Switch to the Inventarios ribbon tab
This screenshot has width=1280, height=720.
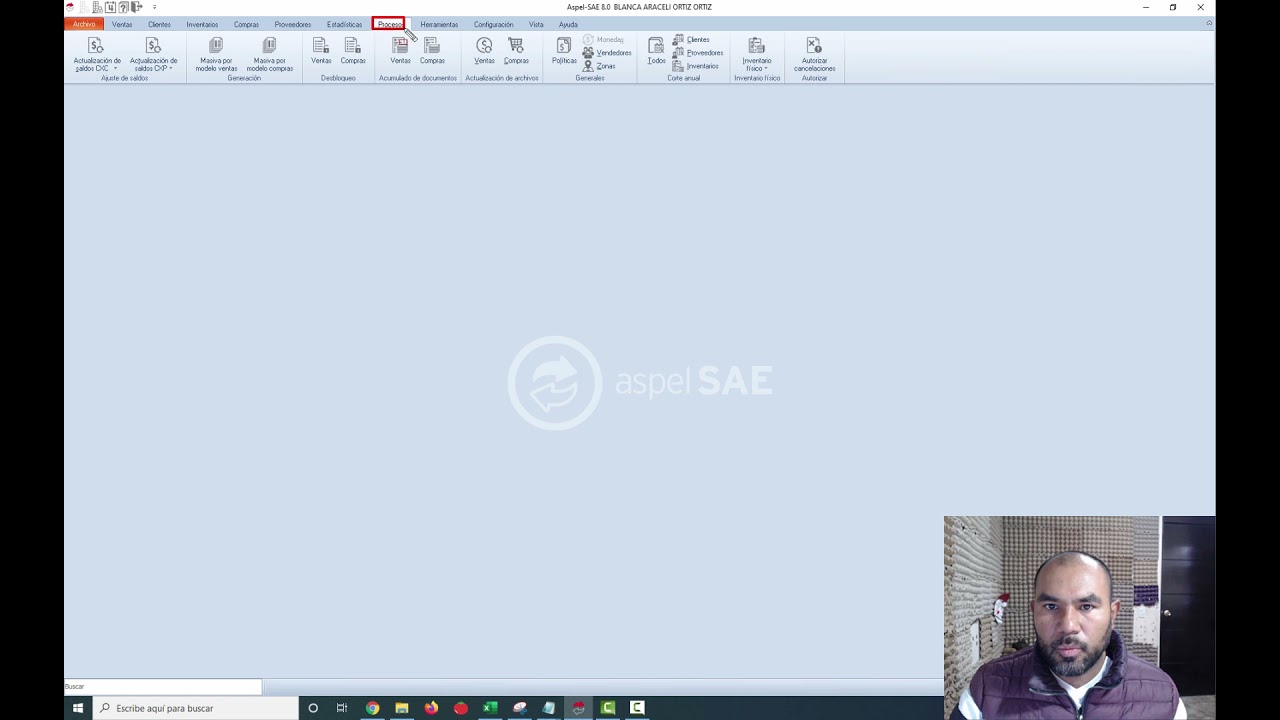coord(202,24)
